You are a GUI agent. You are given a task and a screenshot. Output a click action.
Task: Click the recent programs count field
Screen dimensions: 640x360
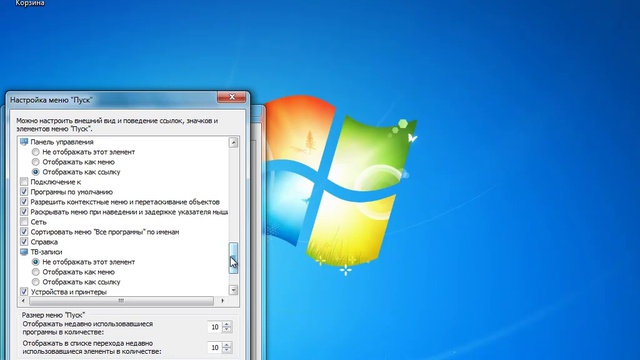pyautogui.click(x=215, y=327)
